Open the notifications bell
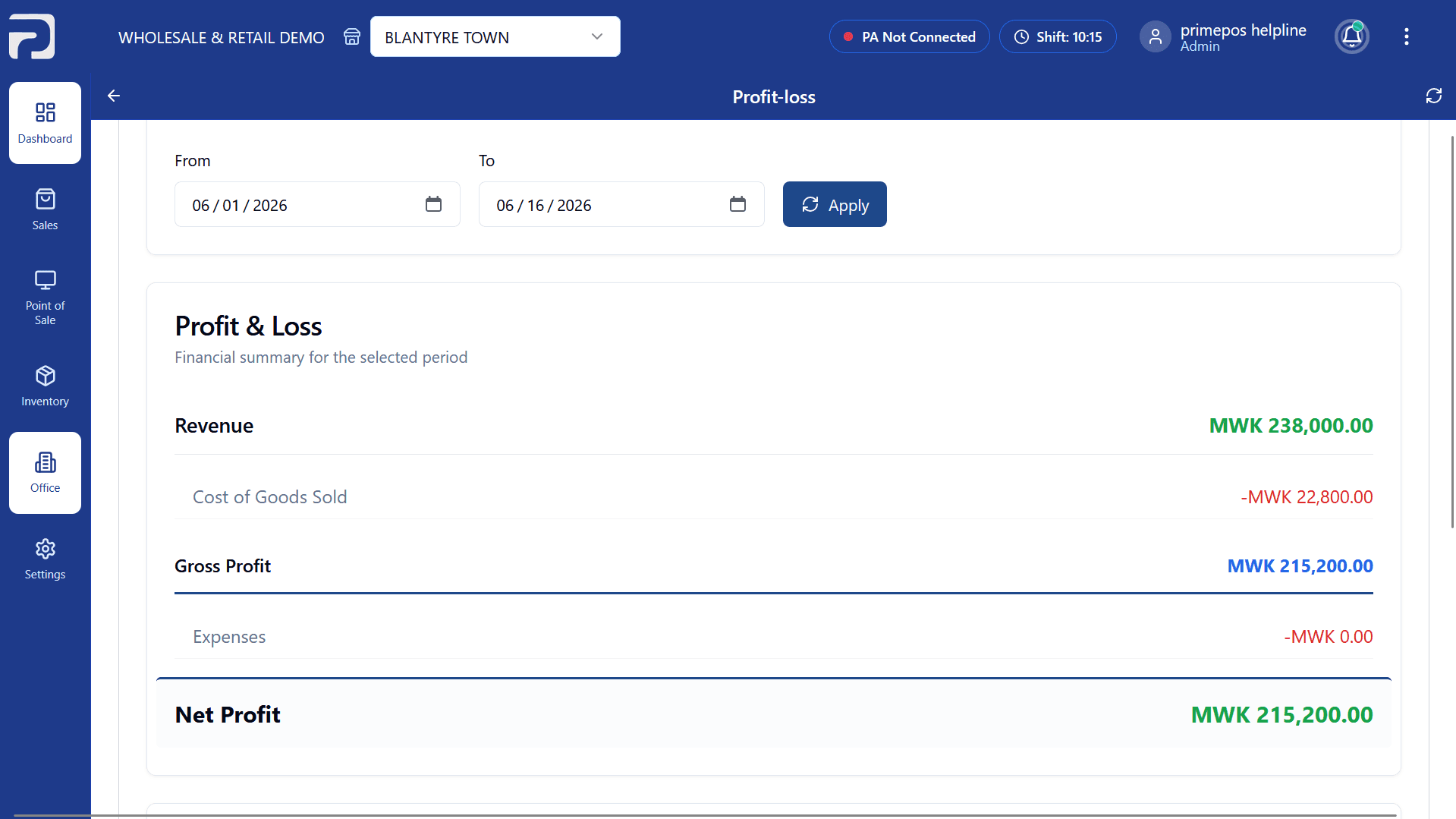Viewport: 1456px width, 819px height. [x=1352, y=36]
